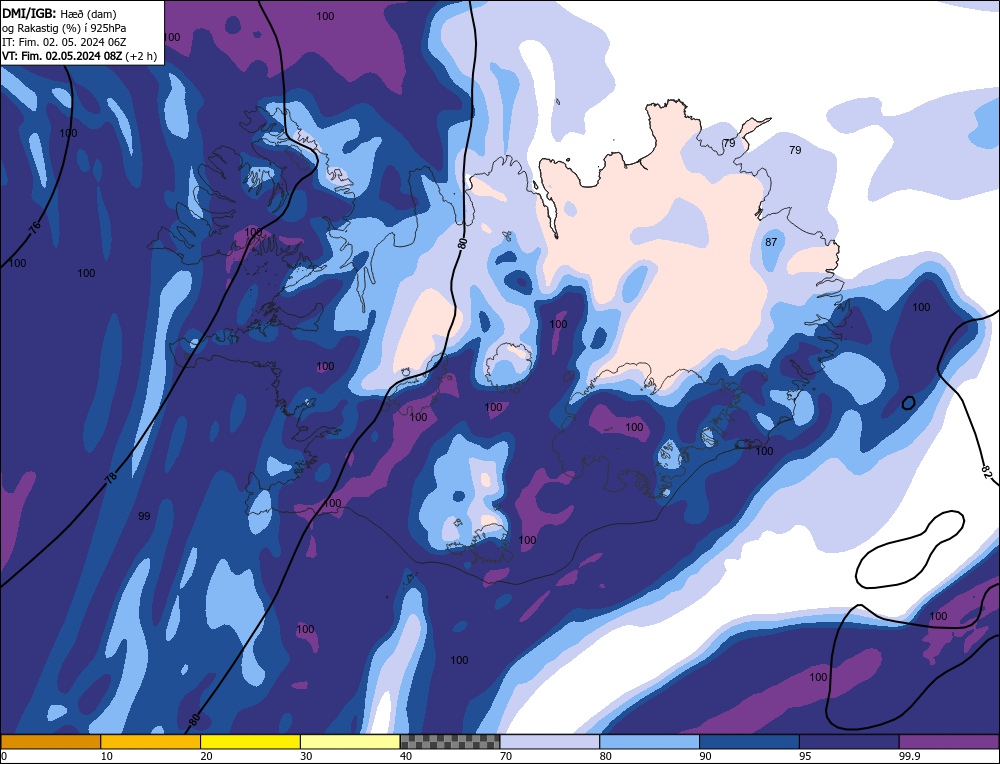Click the 'og Rakastig (%) í 925hPa' line
This screenshot has height=764, width=1000.
64,28
